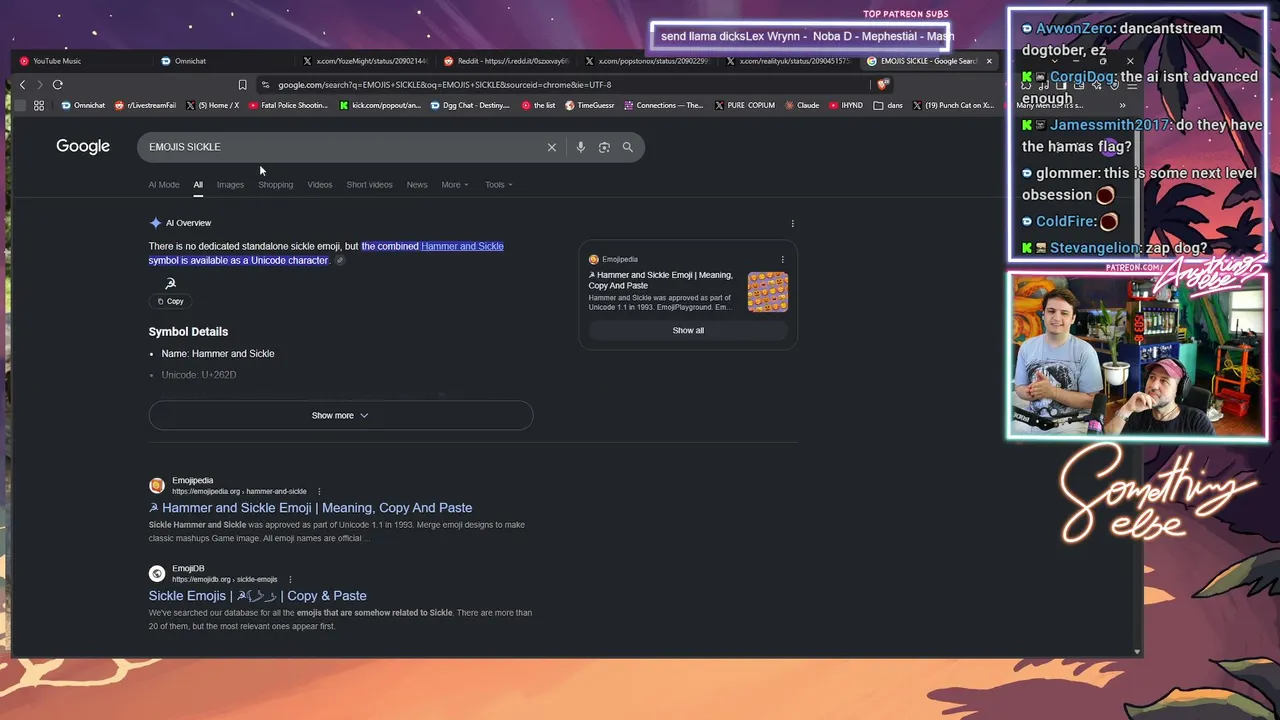Switch to the x.com/popstonox tab
The image size is (1280, 720).
pyautogui.click(x=646, y=61)
